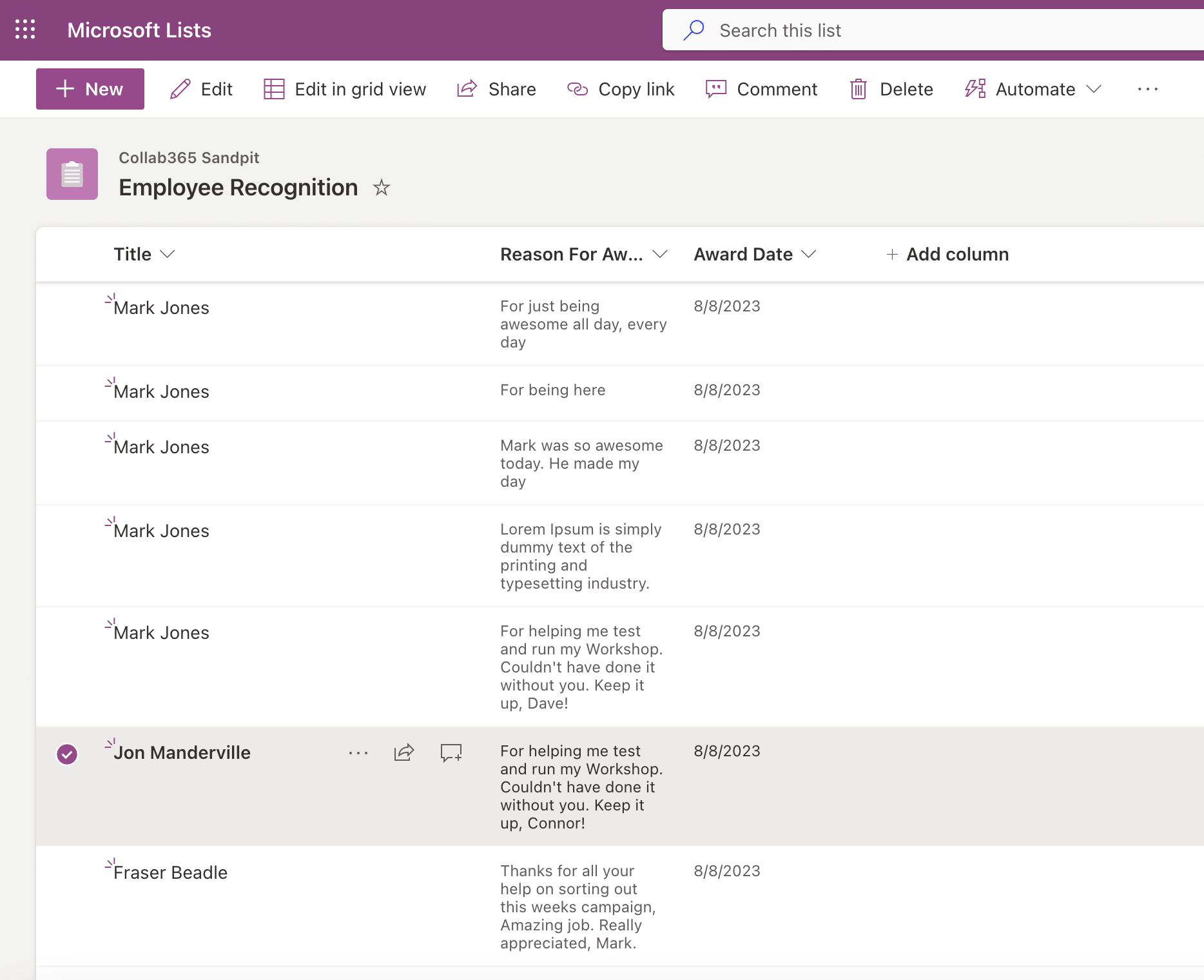Open Jon Manderville's row ellipsis menu
This screenshot has width=1204, height=980.
[x=358, y=752]
